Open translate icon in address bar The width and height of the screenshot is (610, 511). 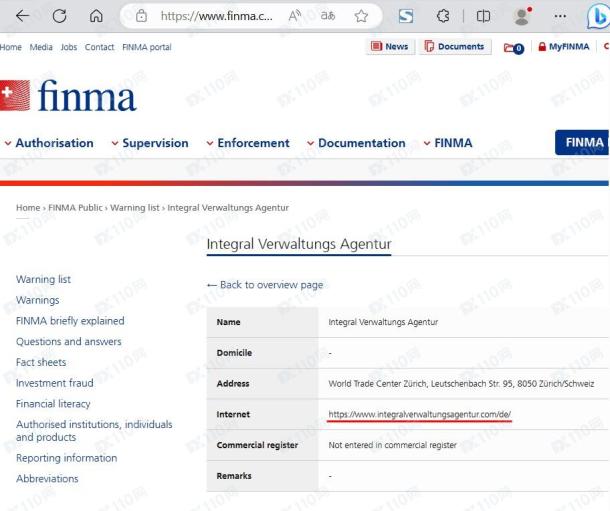coord(328,16)
